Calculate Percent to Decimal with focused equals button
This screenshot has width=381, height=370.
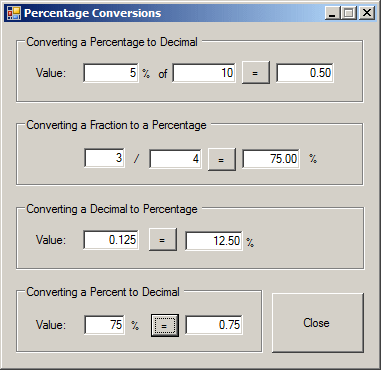pyautogui.click(x=165, y=325)
